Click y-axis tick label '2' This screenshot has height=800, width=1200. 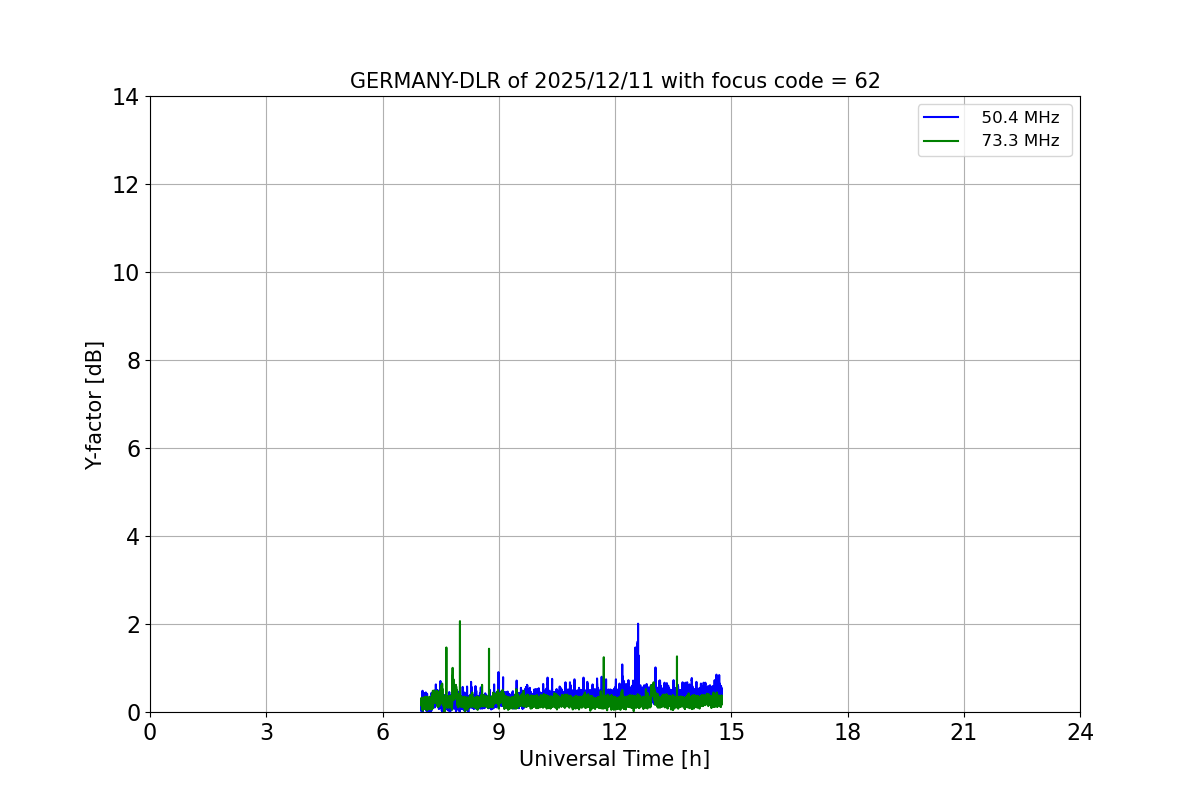(x=132, y=625)
